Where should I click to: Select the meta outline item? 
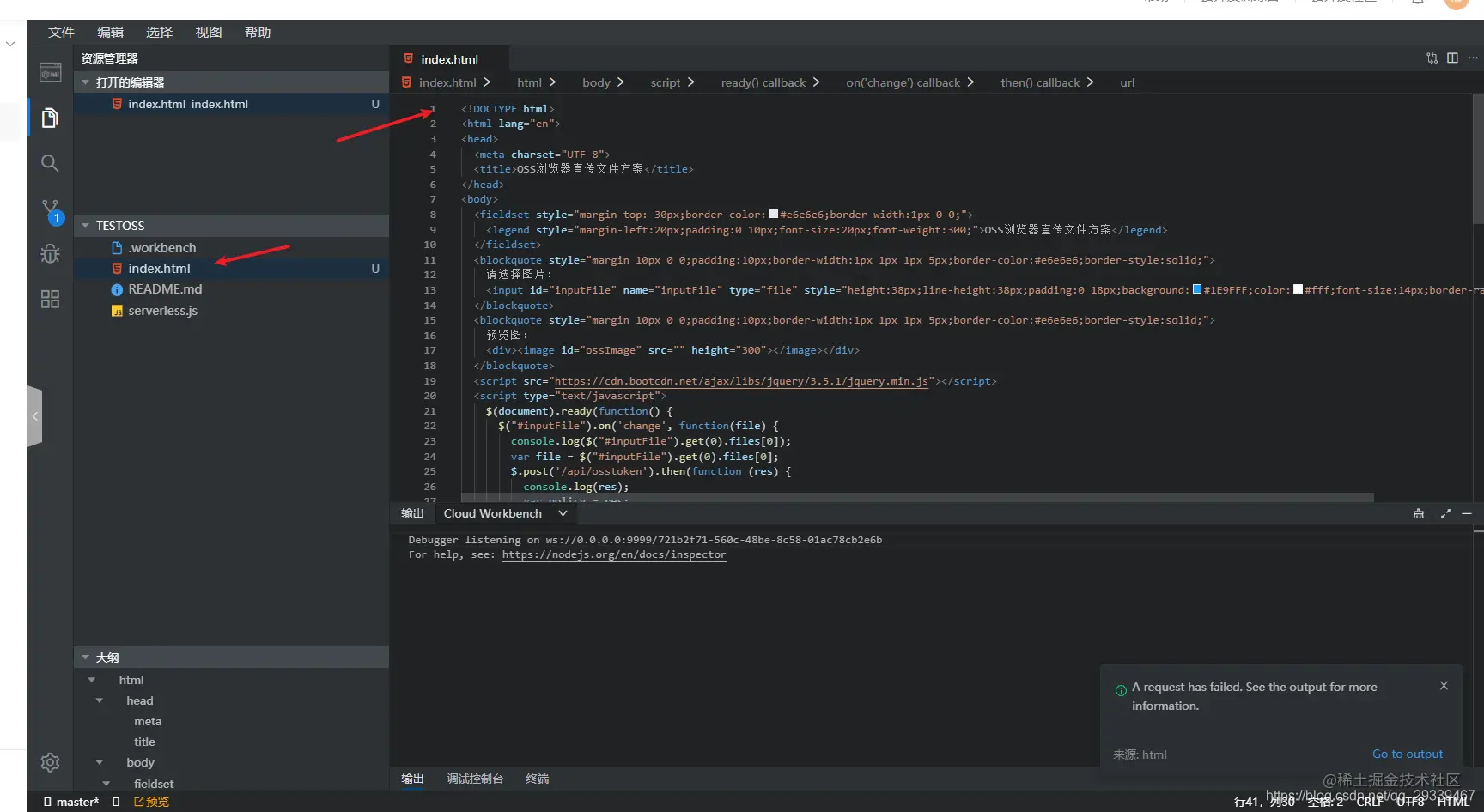pos(148,721)
